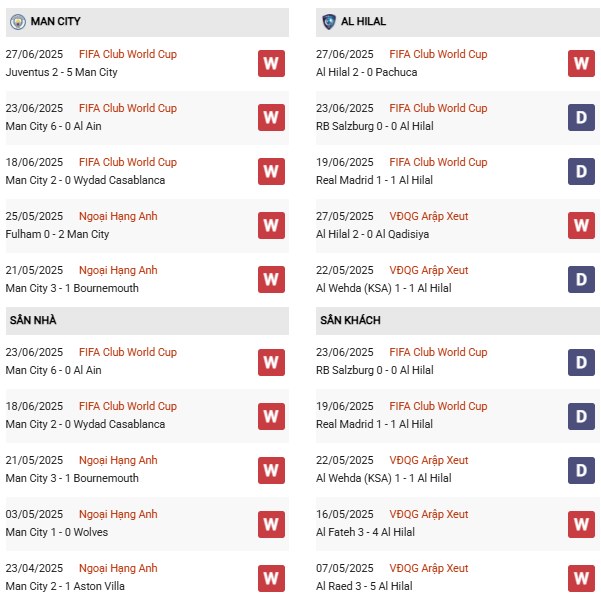Open match Man City 2 - 1 Aston Villa
This screenshot has height=598, width=601.
pos(65,586)
